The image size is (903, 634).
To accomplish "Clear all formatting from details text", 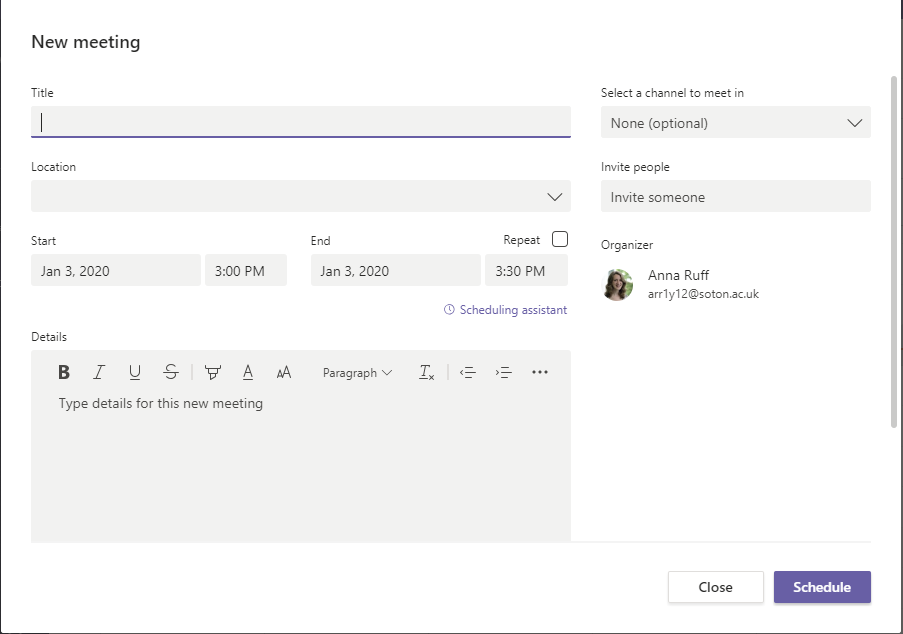I will coord(426,372).
